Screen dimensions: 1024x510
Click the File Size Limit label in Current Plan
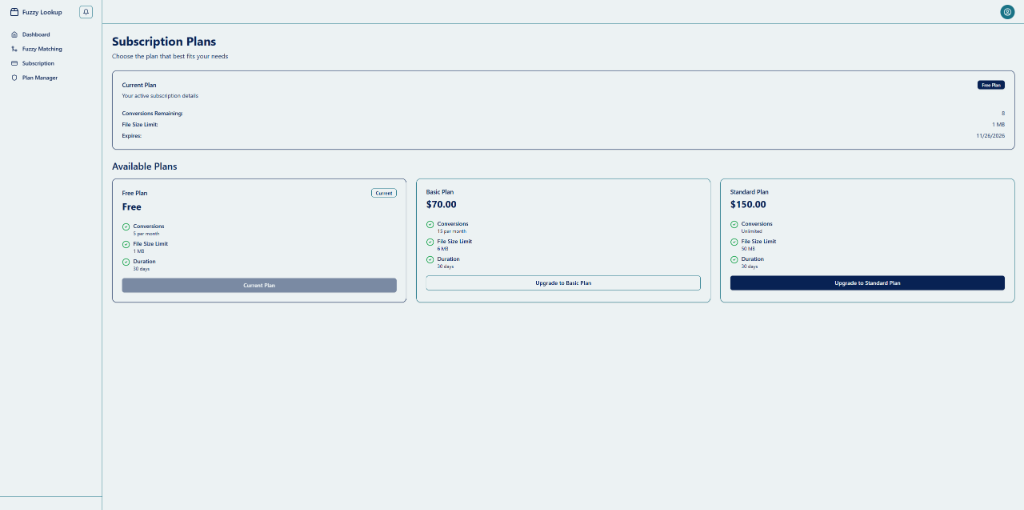point(140,124)
